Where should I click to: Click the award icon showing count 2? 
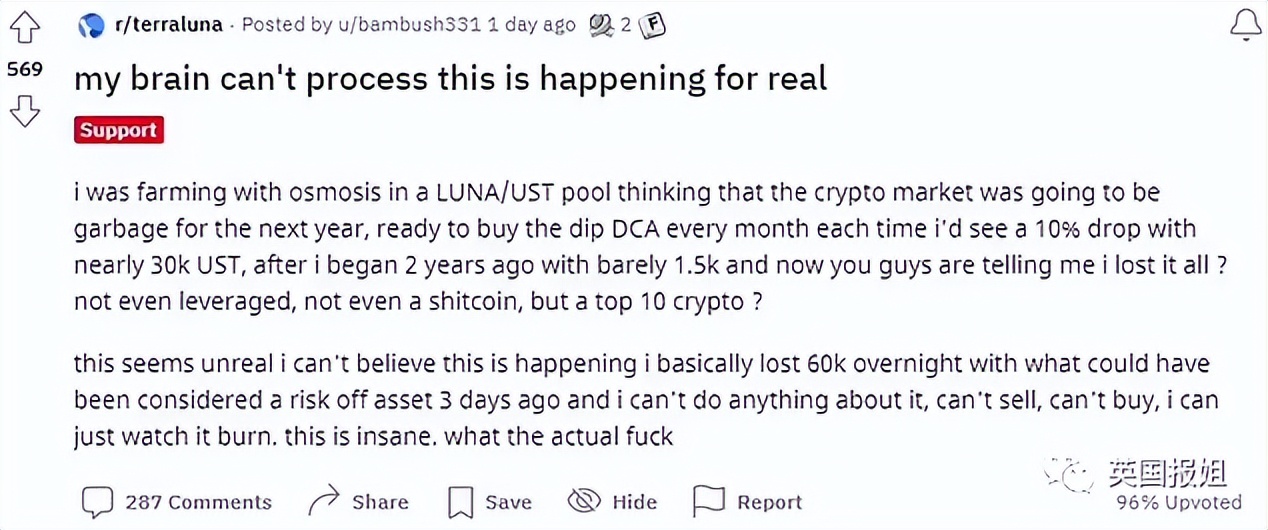[x=601, y=25]
